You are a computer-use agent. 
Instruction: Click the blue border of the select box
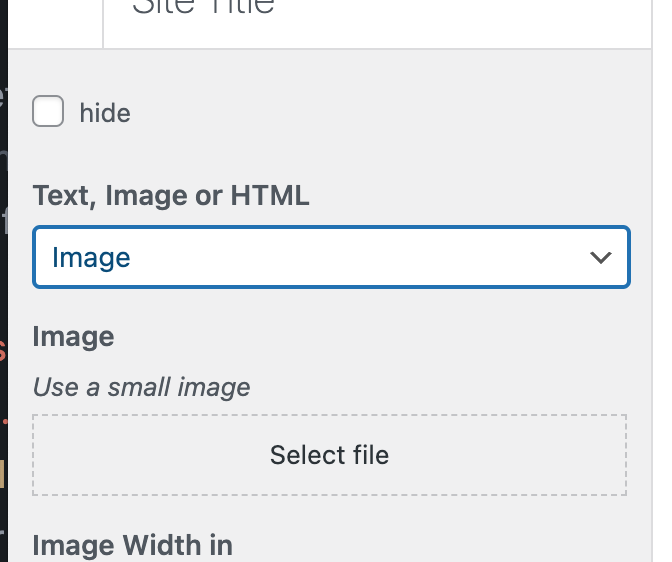(x=330, y=229)
